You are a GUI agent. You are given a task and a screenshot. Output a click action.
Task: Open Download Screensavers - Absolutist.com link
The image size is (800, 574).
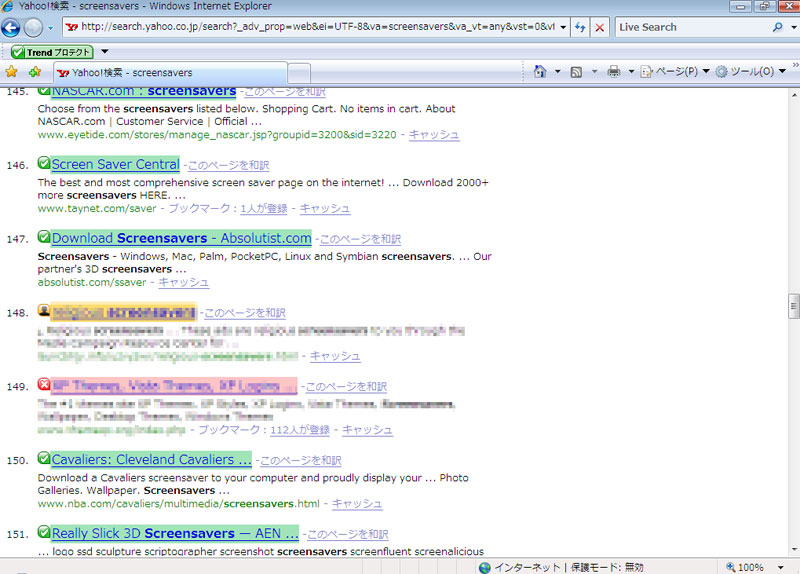(x=182, y=238)
